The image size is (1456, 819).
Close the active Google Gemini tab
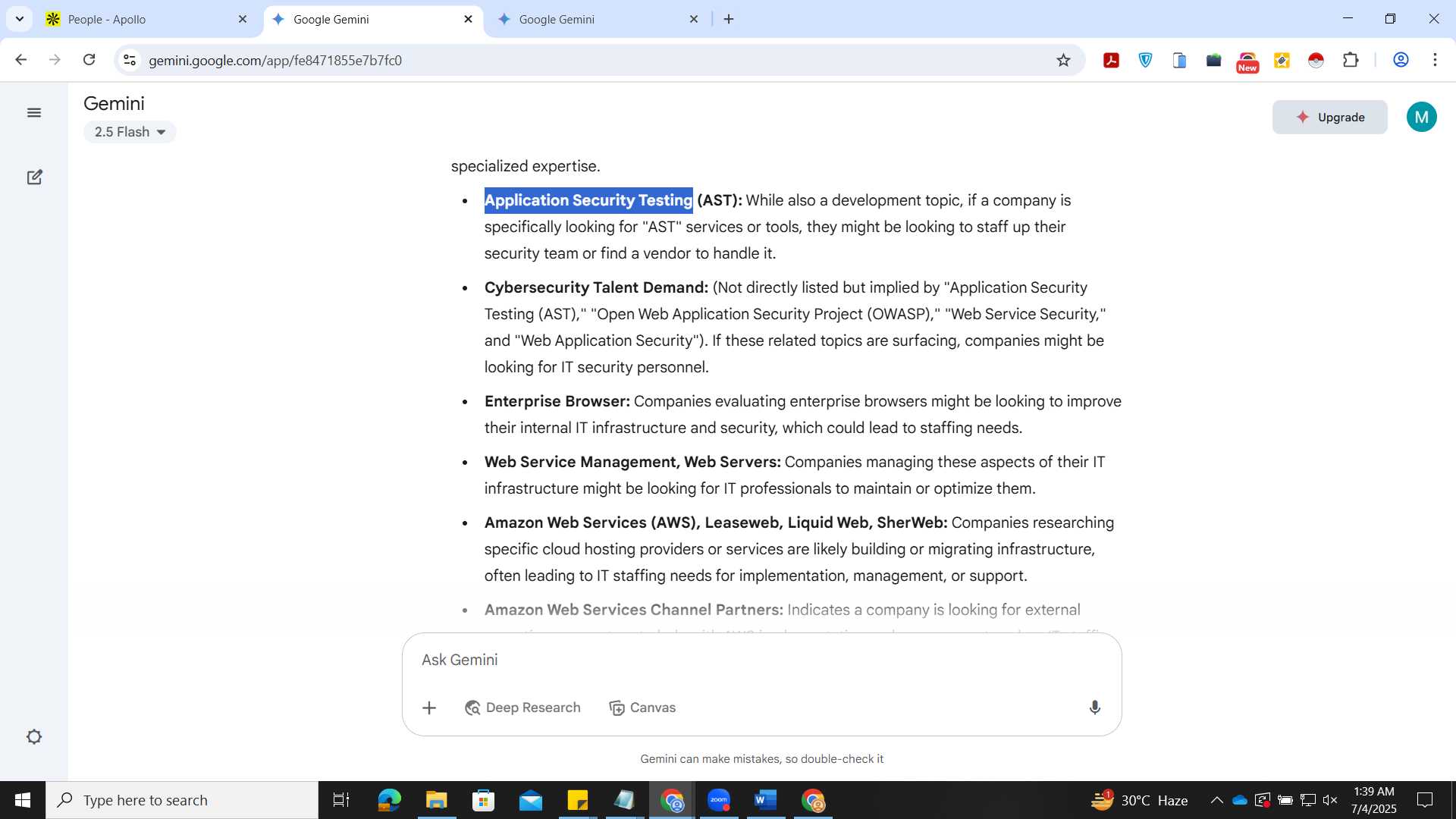coord(468,19)
